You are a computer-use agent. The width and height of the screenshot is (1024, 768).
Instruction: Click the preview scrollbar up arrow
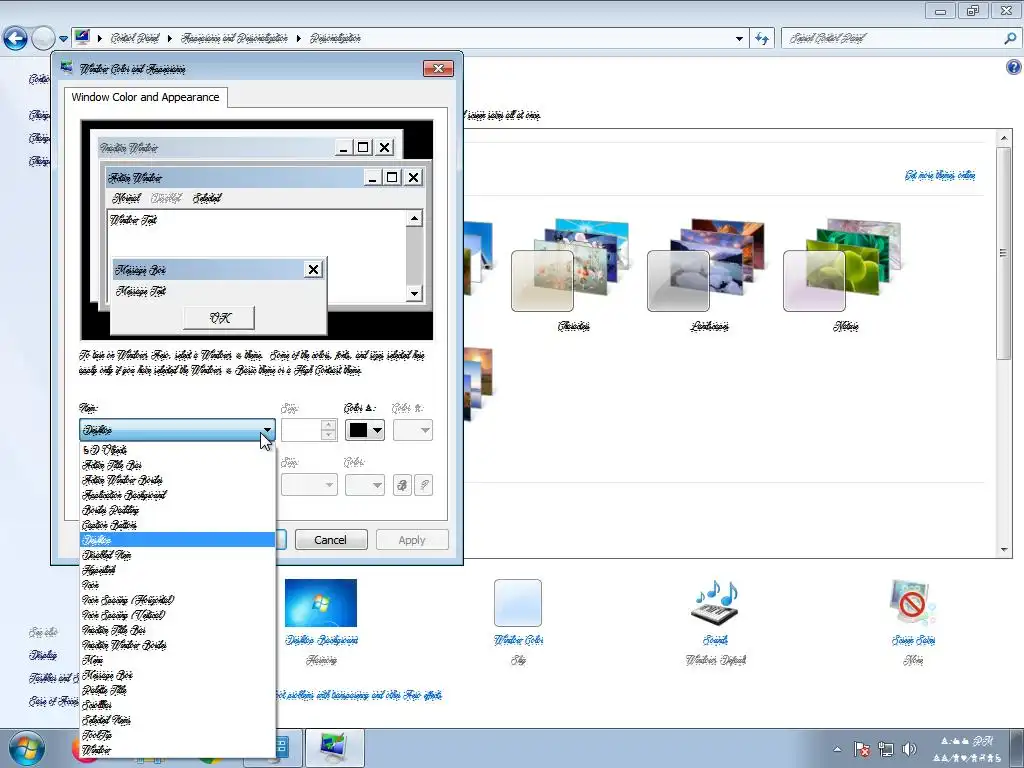tap(414, 218)
